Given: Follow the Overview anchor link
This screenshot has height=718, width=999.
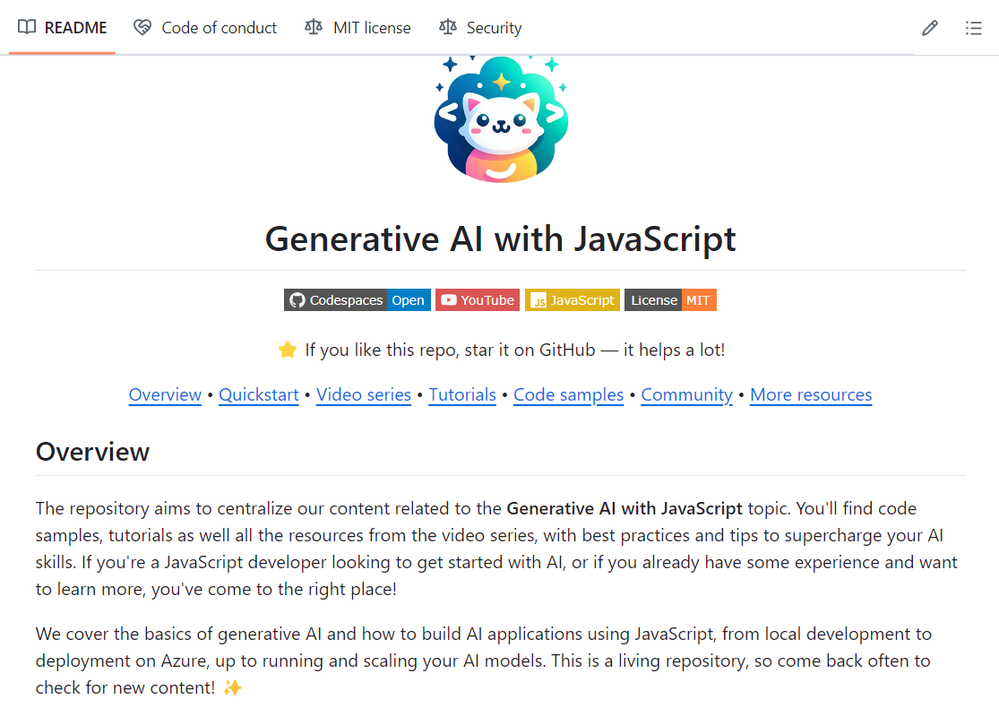Looking at the screenshot, I should (165, 395).
